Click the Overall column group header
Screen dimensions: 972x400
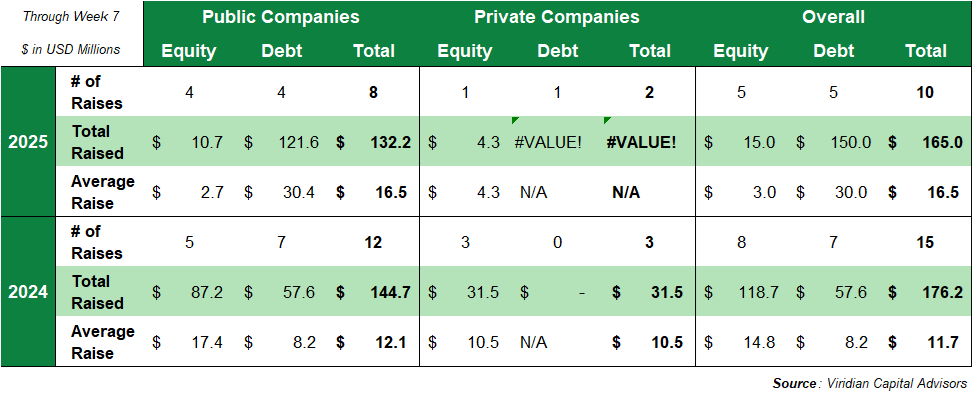(833, 17)
